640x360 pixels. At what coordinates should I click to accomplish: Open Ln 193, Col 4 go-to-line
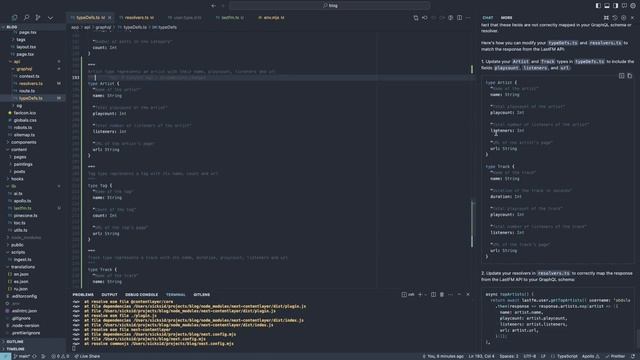[x=482, y=356]
